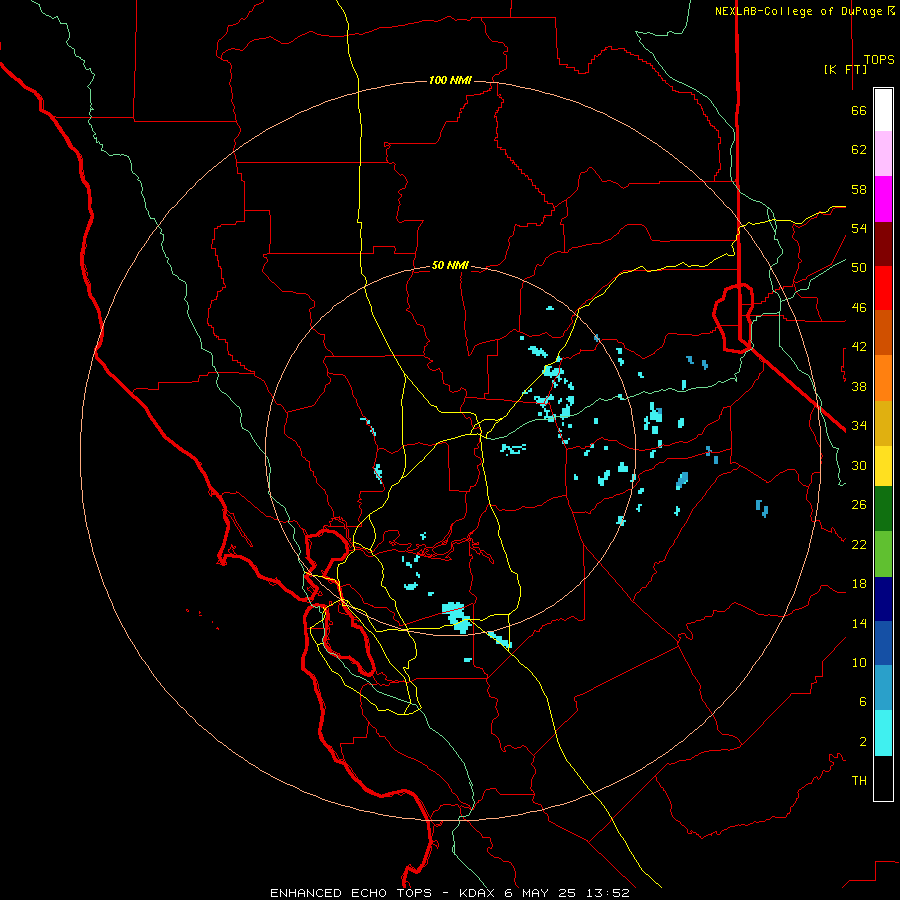Click the dark red 54 K FT swatch
Viewport: 900px width, 900px height.
[883, 243]
